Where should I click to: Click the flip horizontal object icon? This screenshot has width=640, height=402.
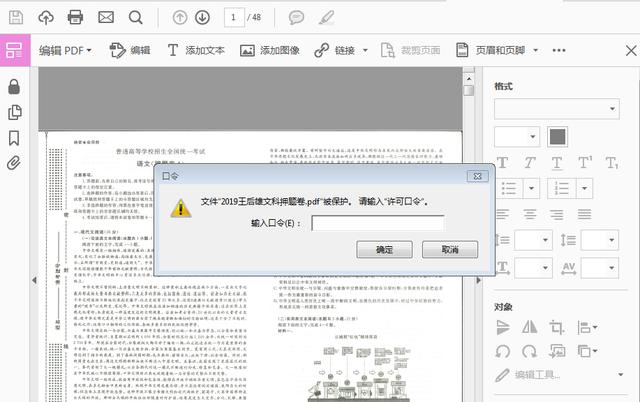pyautogui.click(x=529, y=327)
